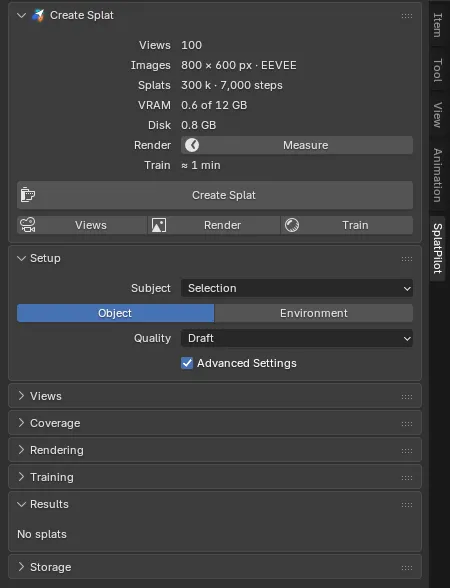Click the Coverage panel drag grip
Image resolution: width=450 pixels, height=588 pixels.
click(x=407, y=424)
